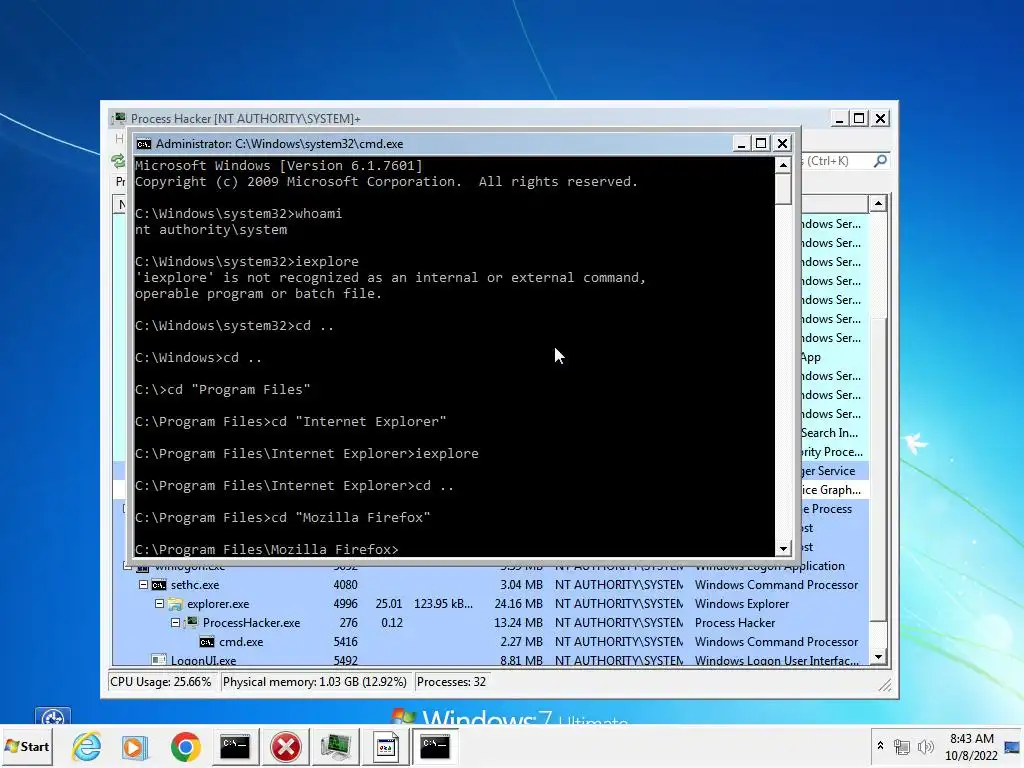Select the LogonUI.exe process row
Image resolution: width=1024 pixels, height=768 pixels.
pos(490,660)
